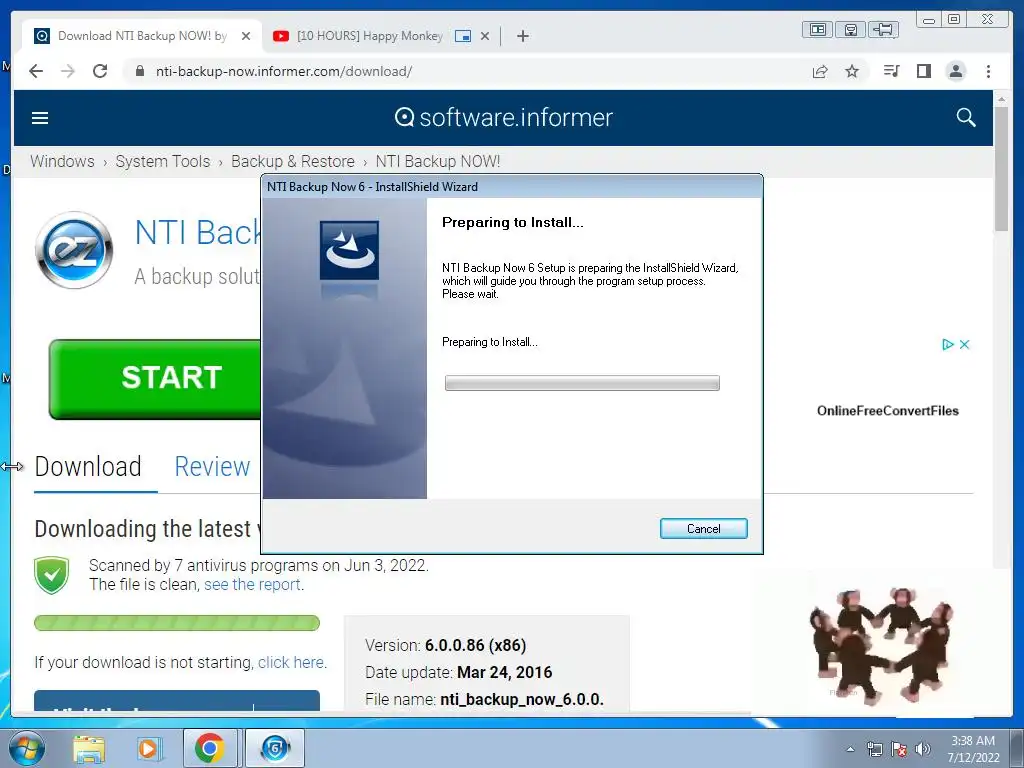The width and height of the screenshot is (1024, 768).
Task: Click the page vertical scrollbar
Action: coord(1001,168)
